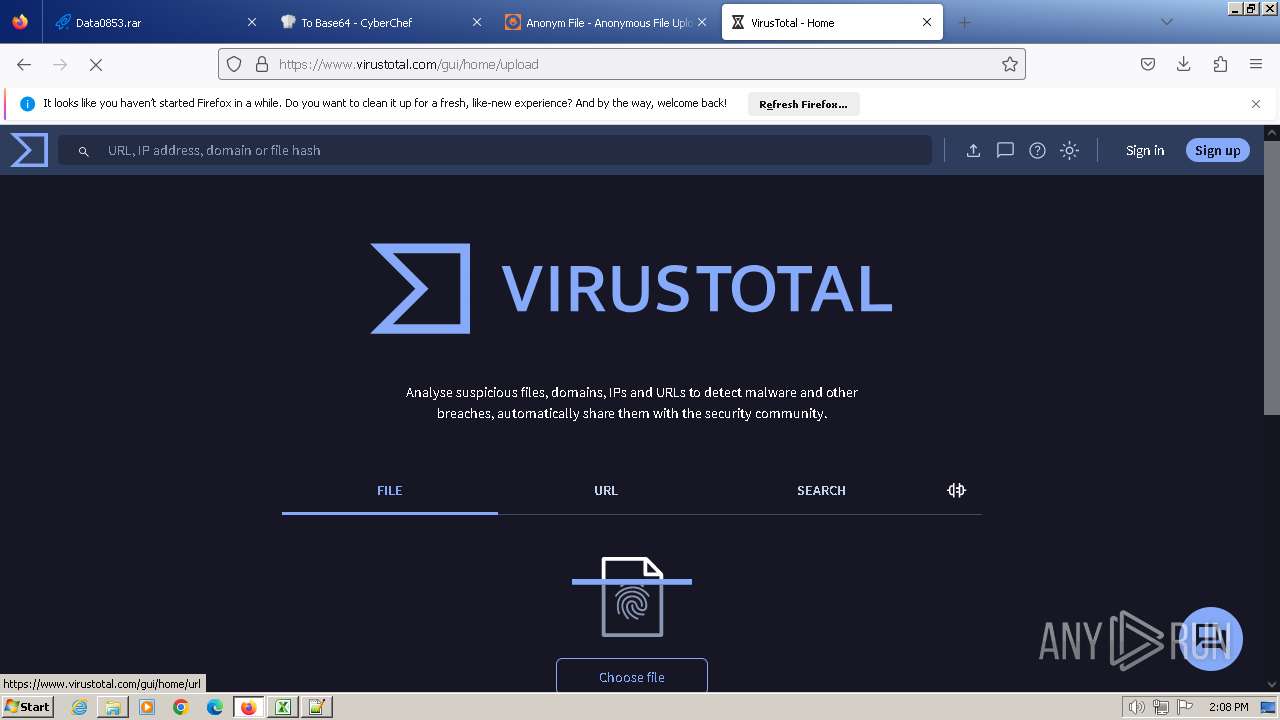Click the search magnifier icon

84,151
